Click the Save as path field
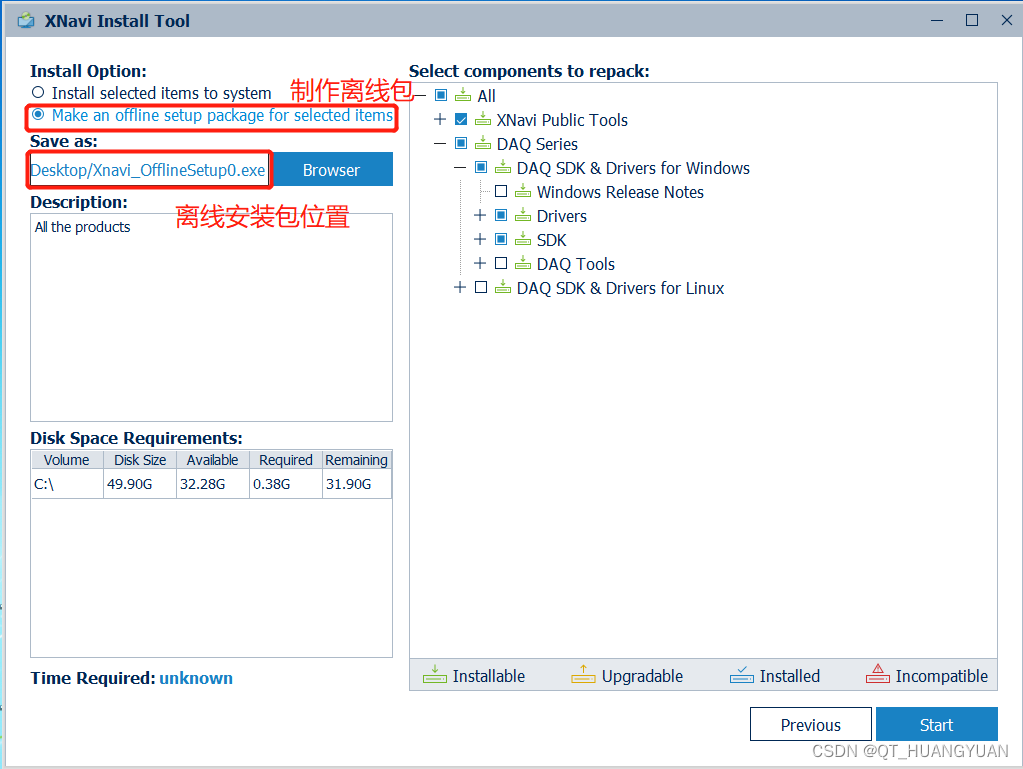The width and height of the screenshot is (1023, 769). point(149,170)
